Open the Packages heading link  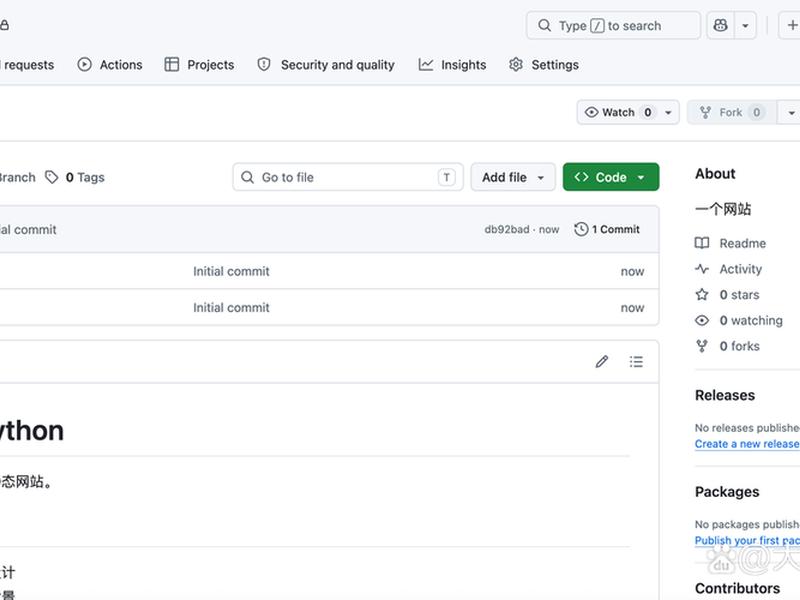coord(727,492)
